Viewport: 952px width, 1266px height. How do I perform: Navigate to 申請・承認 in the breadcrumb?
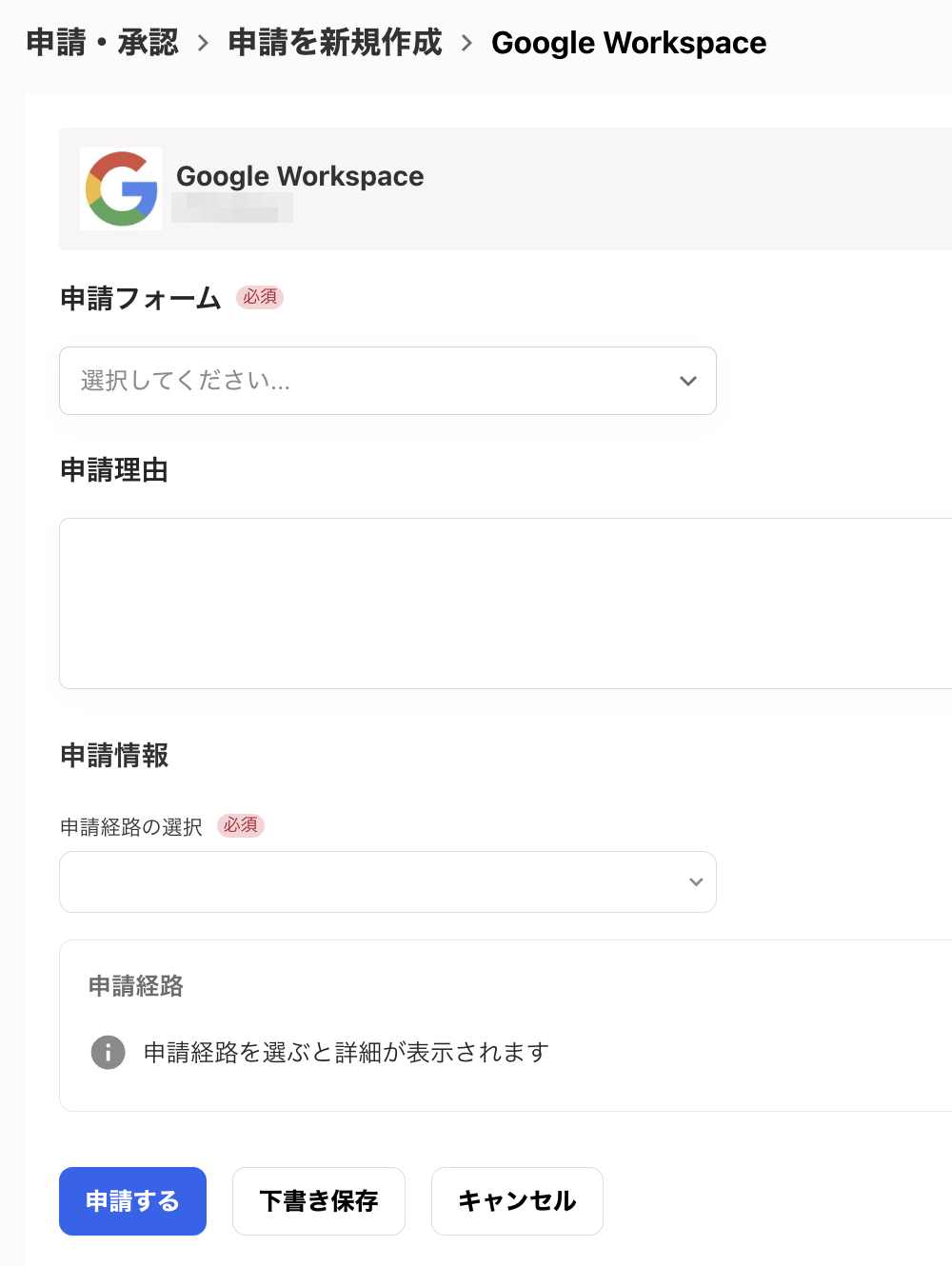click(x=101, y=42)
